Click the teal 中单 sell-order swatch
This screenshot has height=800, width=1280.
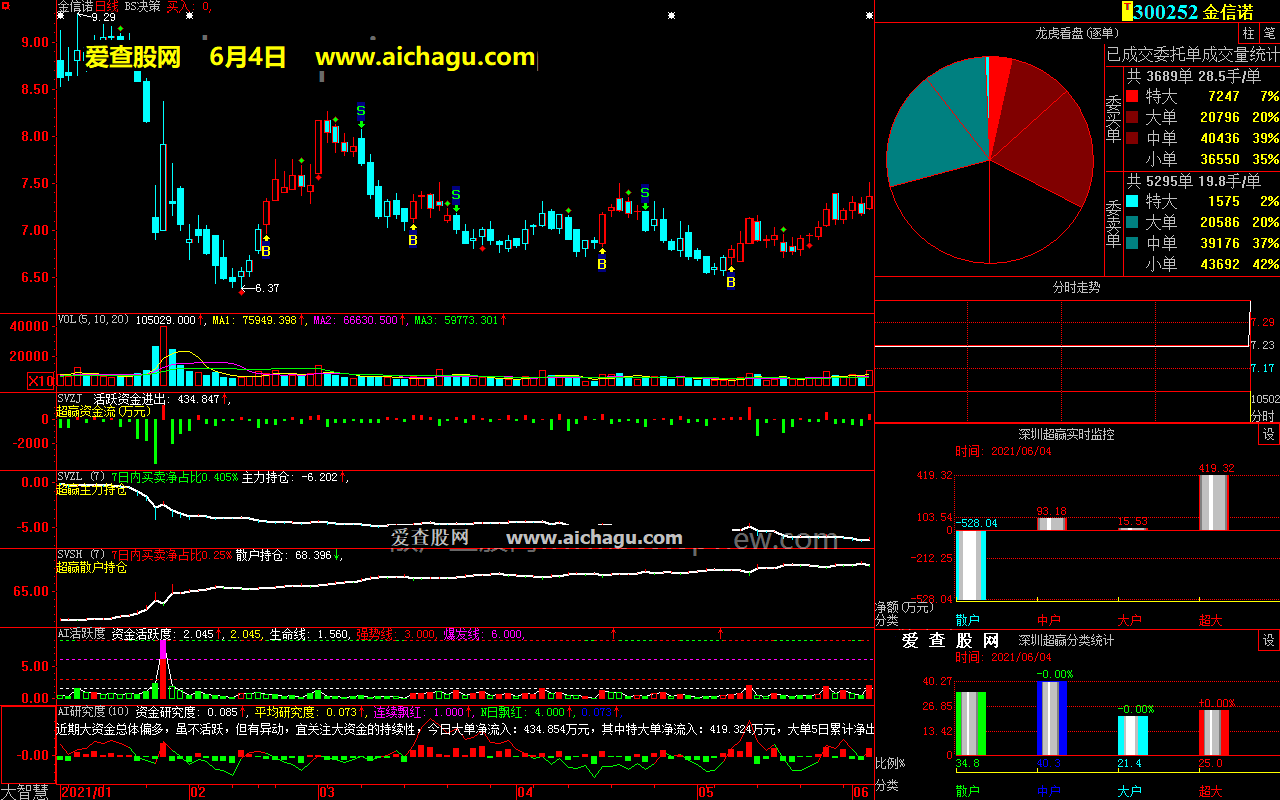(1132, 243)
